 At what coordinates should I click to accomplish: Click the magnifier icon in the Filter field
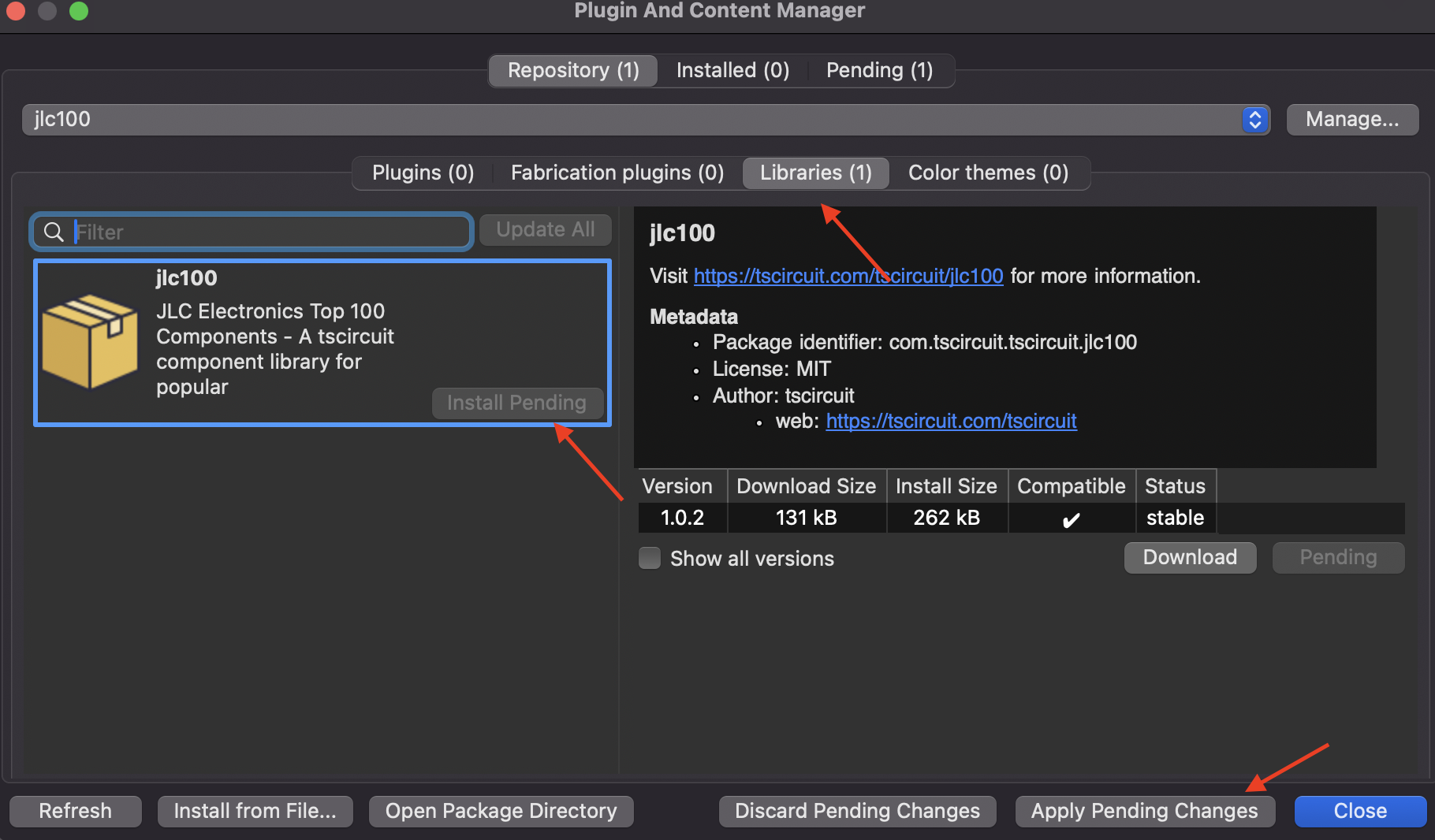[x=54, y=232]
